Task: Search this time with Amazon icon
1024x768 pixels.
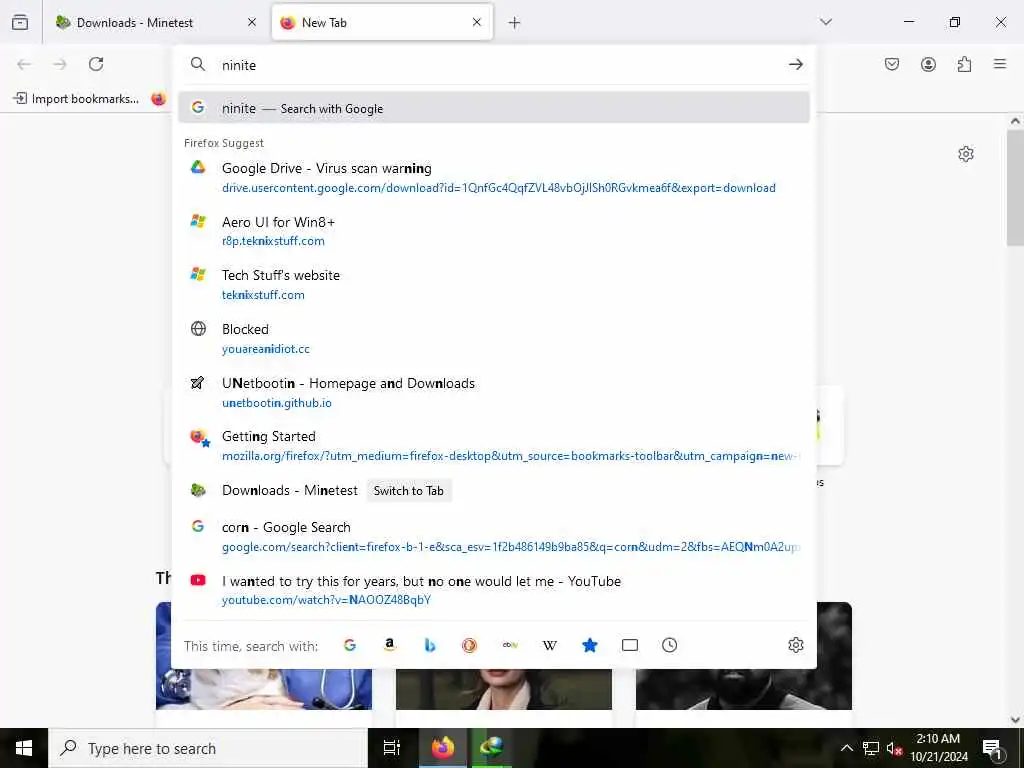Action: tap(390, 645)
